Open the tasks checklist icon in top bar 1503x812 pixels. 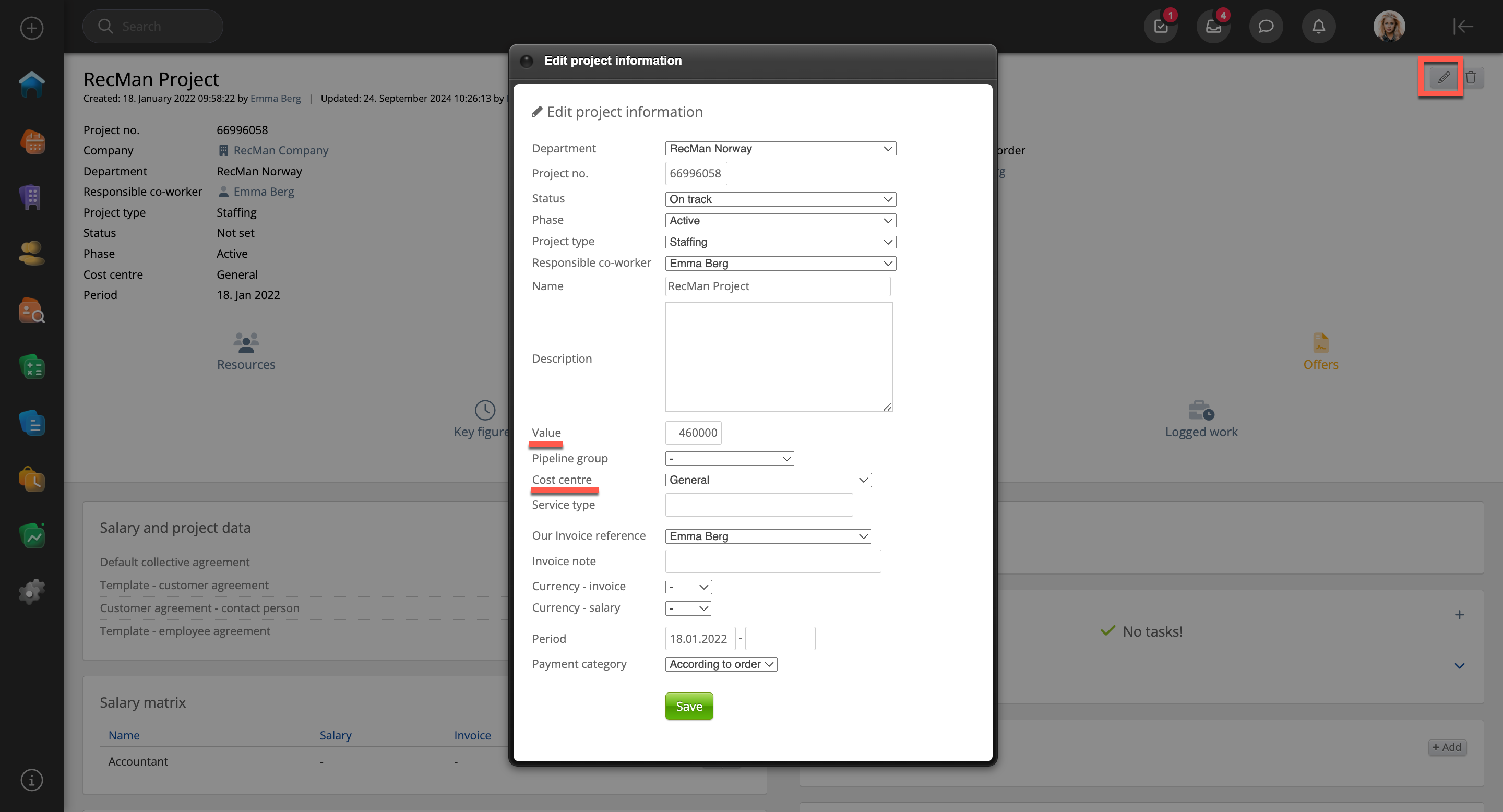[1161, 26]
